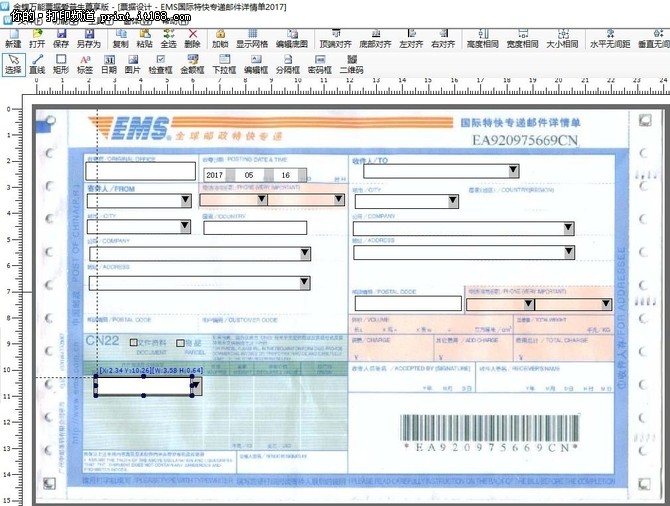Select the 分隔框 (Separator Box) tool
Viewport: 670px width, 506px height.
[288, 64]
